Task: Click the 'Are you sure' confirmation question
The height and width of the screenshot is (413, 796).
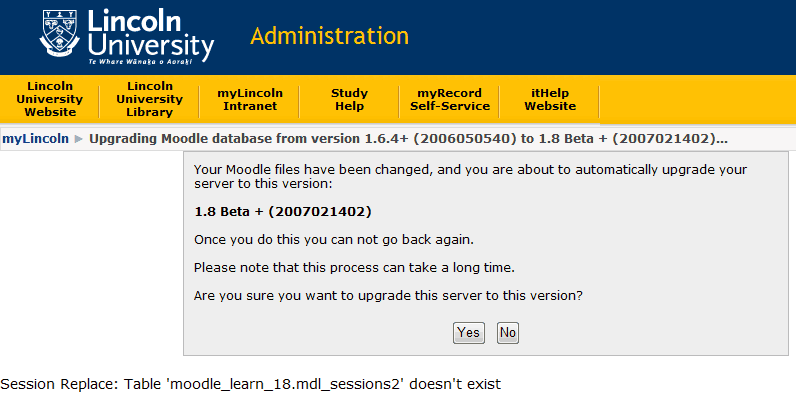Action: tap(388, 295)
